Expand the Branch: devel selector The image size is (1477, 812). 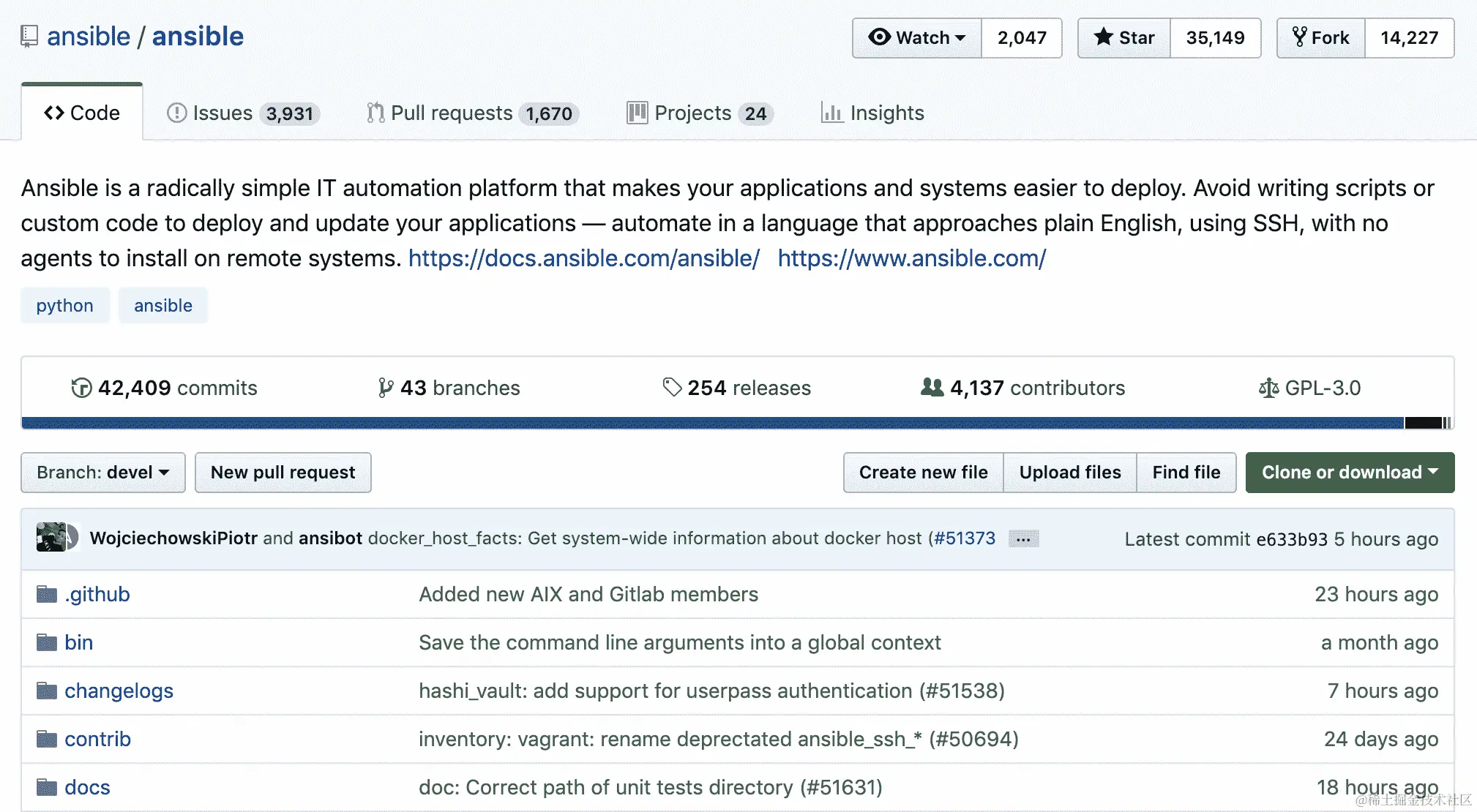point(103,473)
